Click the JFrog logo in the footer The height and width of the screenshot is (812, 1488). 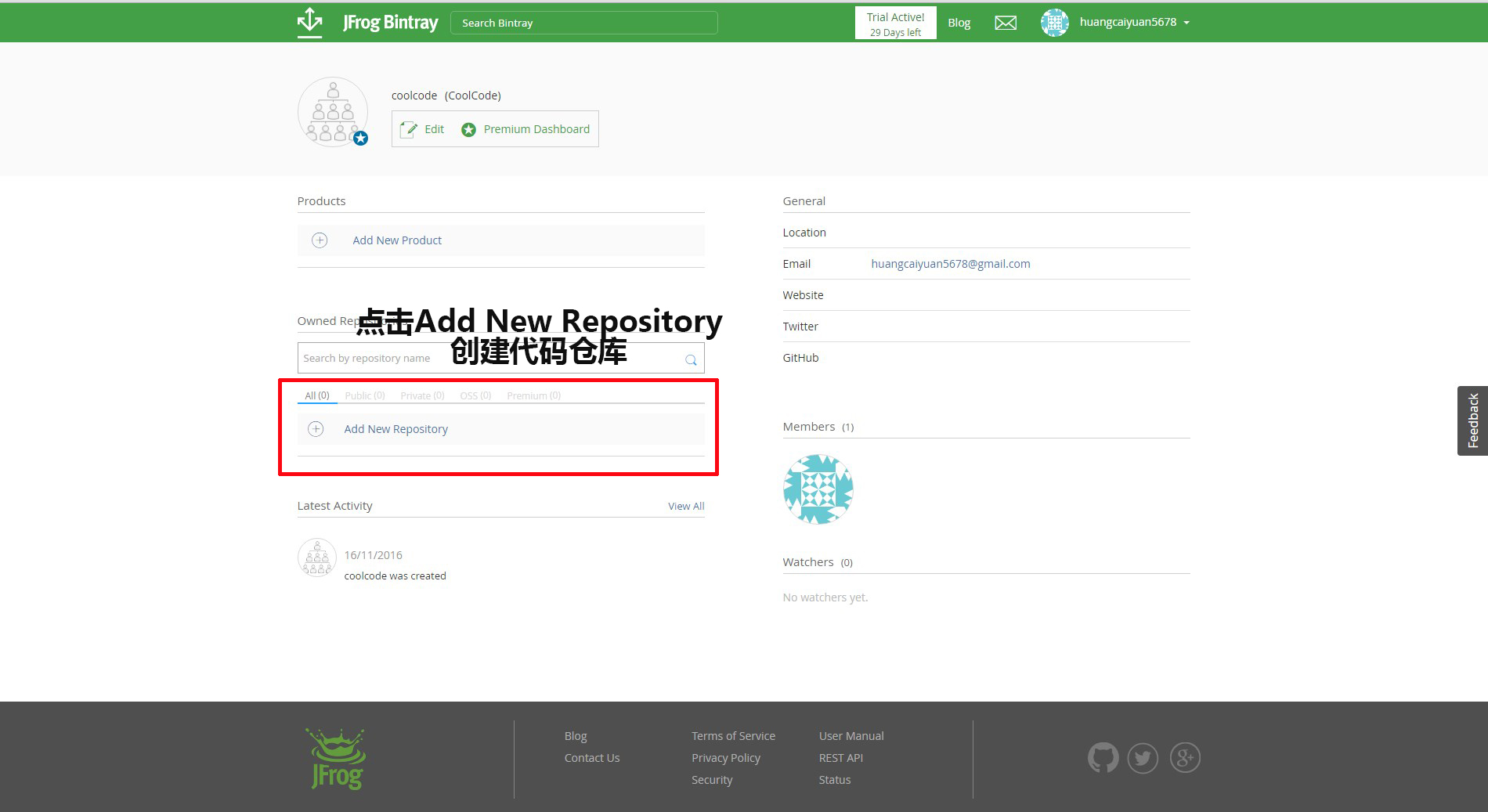[337, 759]
